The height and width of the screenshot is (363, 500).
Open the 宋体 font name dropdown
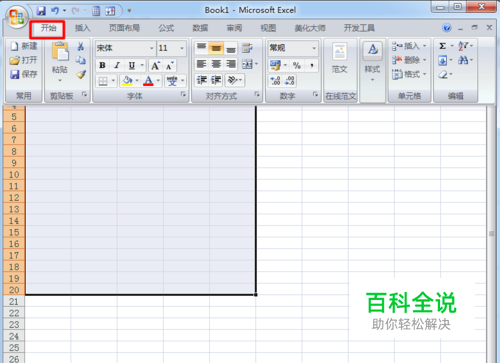click(151, 48)
